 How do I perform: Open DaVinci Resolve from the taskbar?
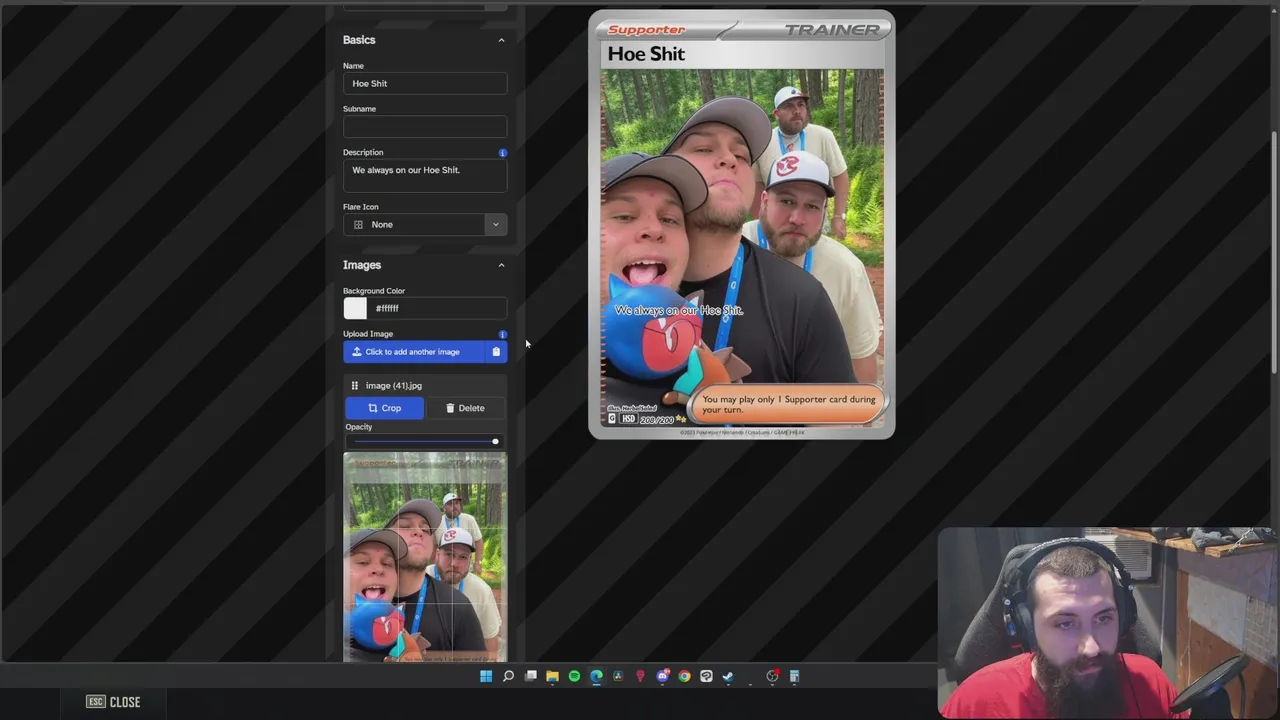(618, 677)
